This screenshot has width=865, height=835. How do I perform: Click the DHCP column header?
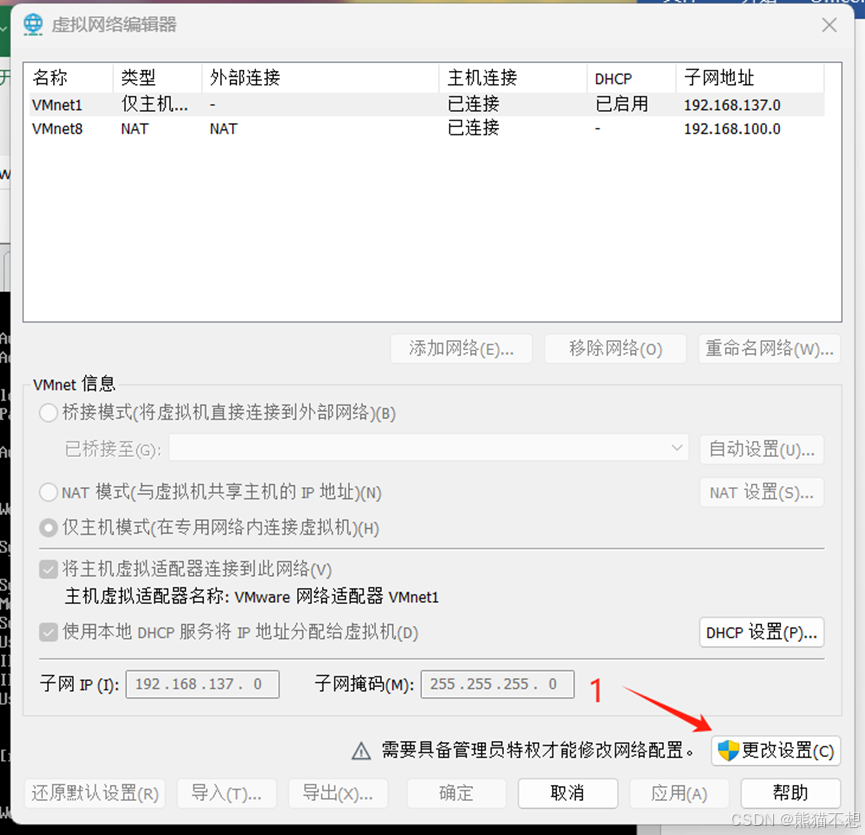point(632,78)
